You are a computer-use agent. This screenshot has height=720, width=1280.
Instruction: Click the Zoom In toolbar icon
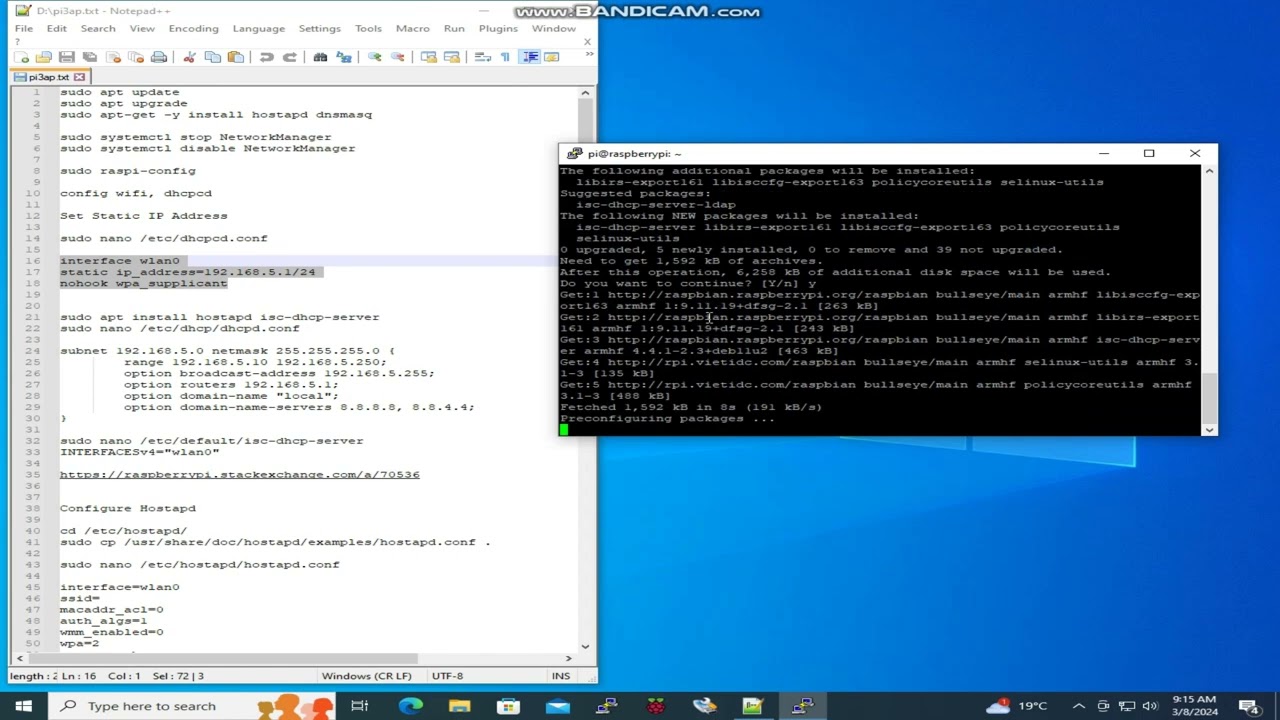375,57
